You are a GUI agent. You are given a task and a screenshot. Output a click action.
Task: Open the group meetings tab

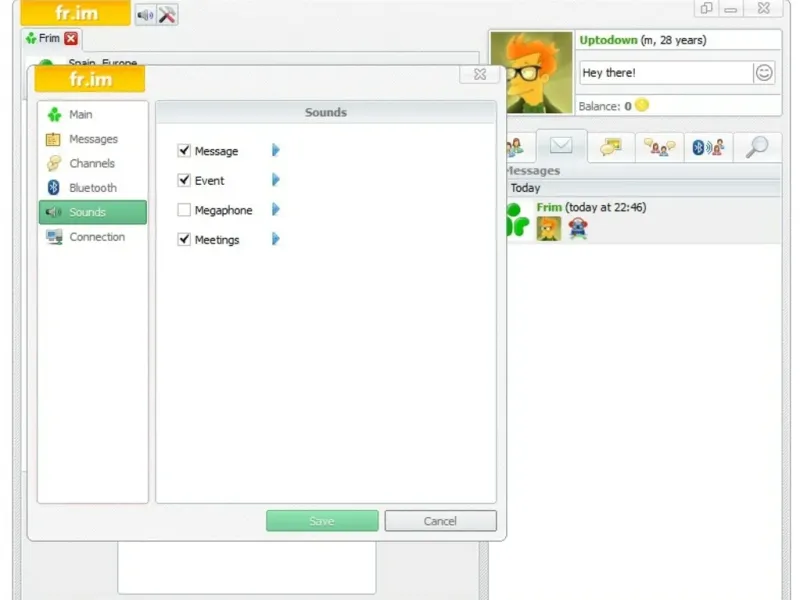(x=659, y=147)
